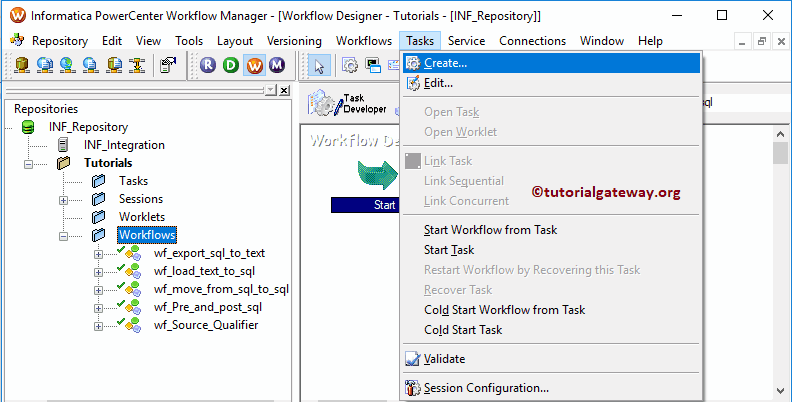The image size is (792, 402).
Task: Collapse the Tutorials folder node
Action: [29, 164]
